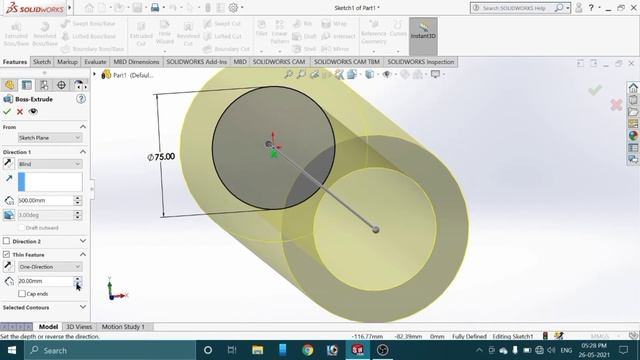Check the Cap ends checkbox
The height and width of the screenshot is (360, 640).
tap(22, 293)
